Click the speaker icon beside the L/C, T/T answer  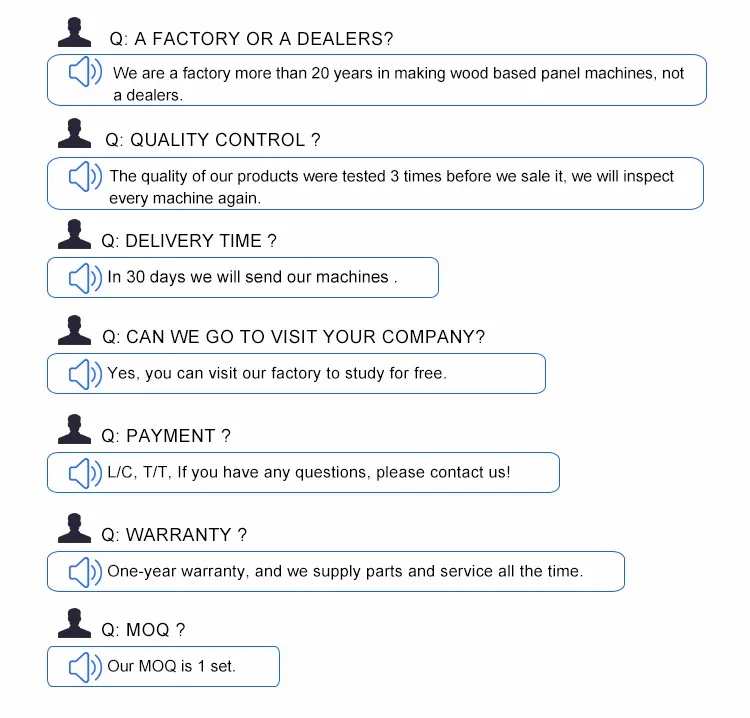coord(85,472)
